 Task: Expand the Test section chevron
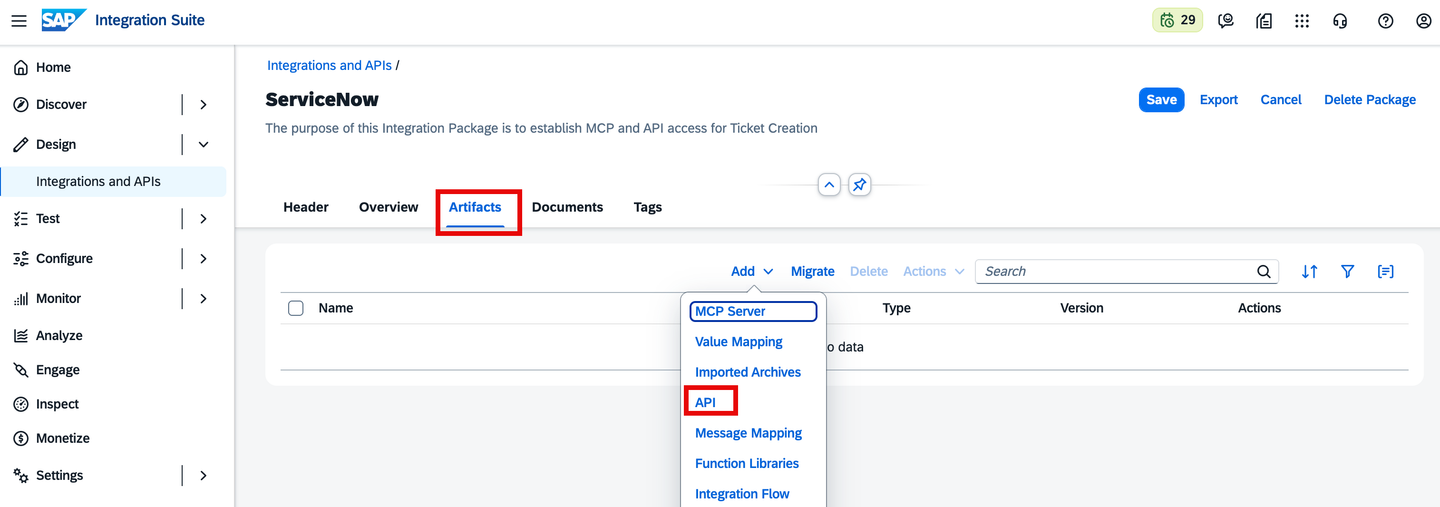pyautogui.click(x=203, y=218)
